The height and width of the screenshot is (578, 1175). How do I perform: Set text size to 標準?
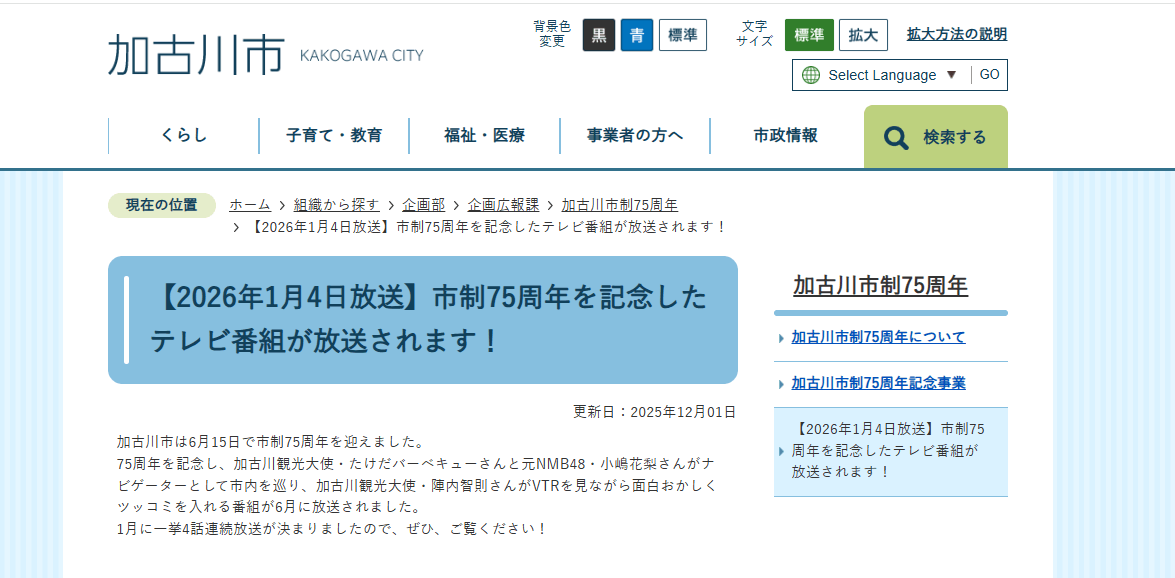click(808, 35)
